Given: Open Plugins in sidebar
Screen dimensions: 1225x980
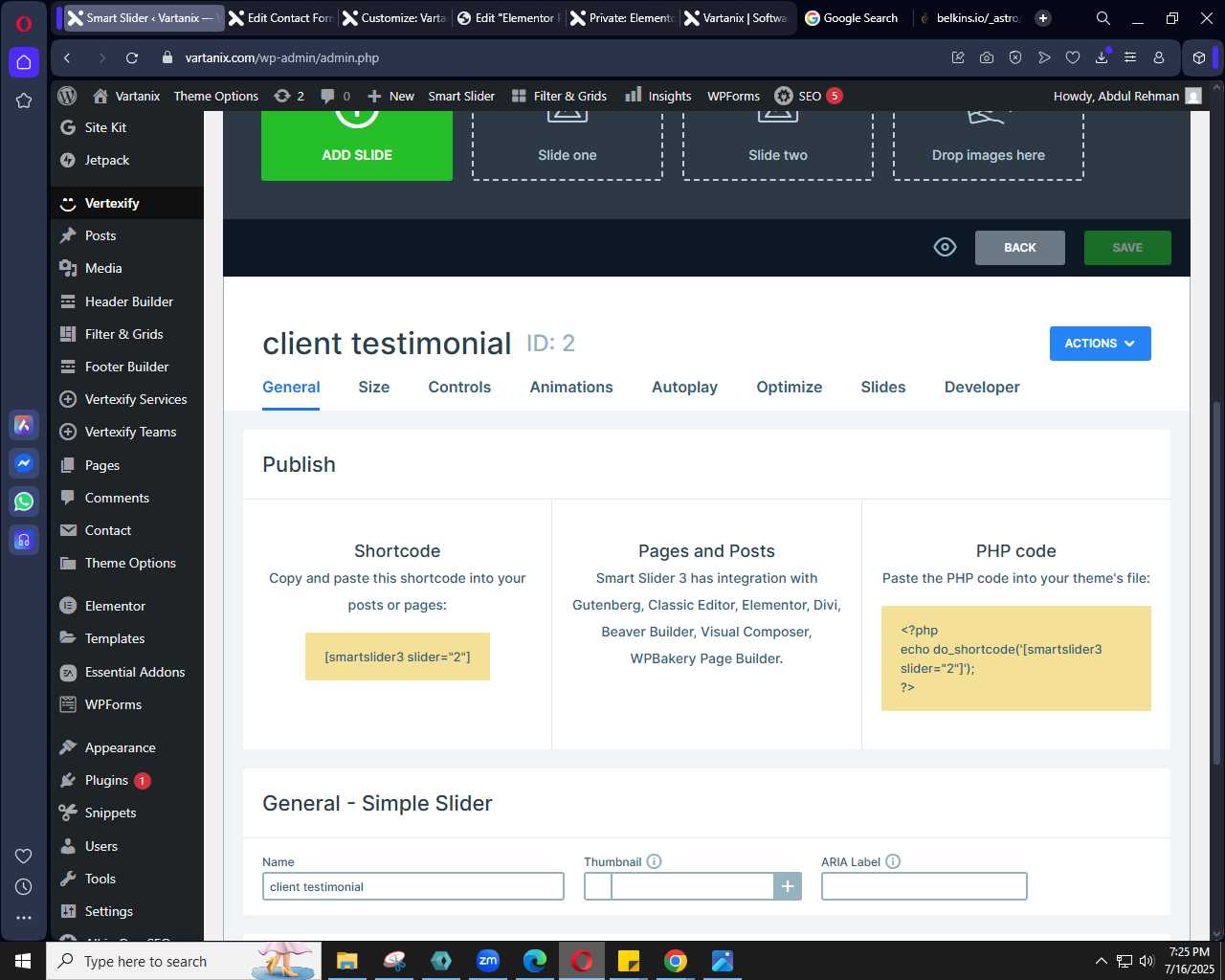Looking at the screenshot, I should pos(126,780).
